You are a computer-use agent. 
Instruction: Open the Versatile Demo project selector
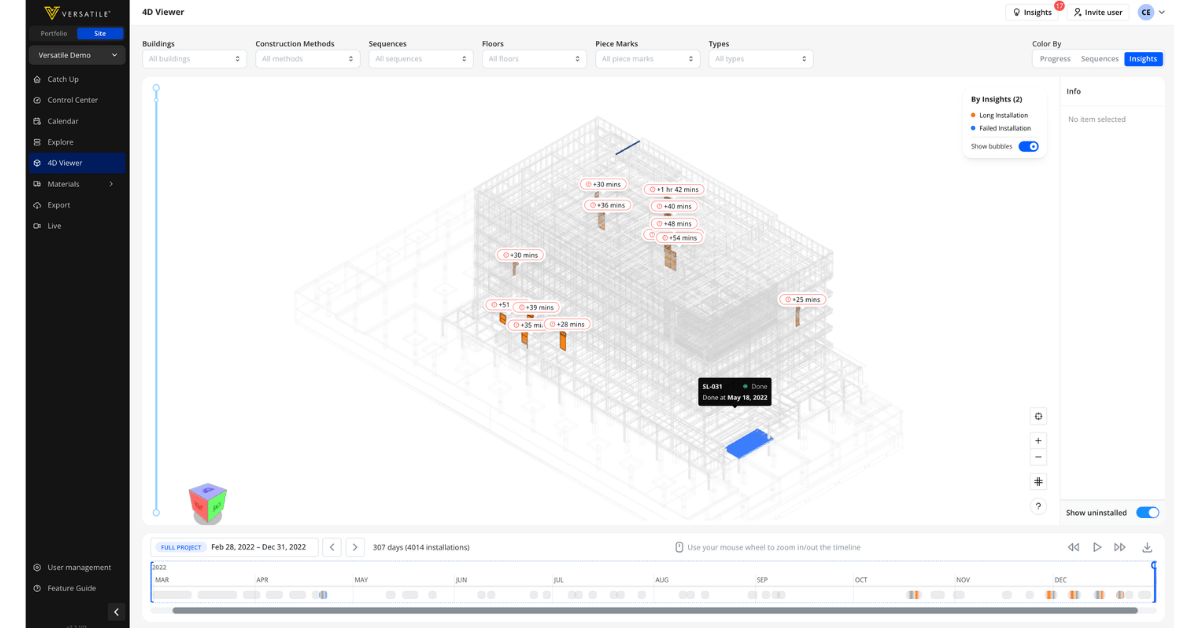77,55
